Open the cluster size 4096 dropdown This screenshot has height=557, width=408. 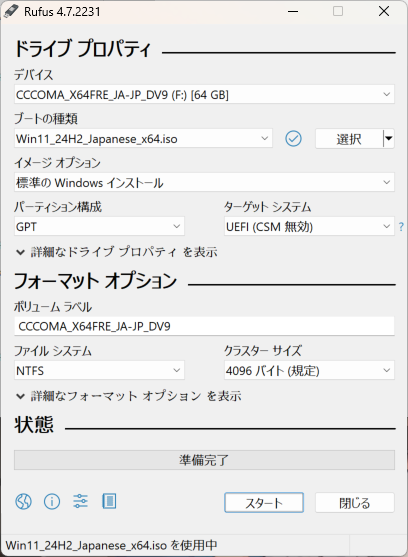tap(309, 371)
